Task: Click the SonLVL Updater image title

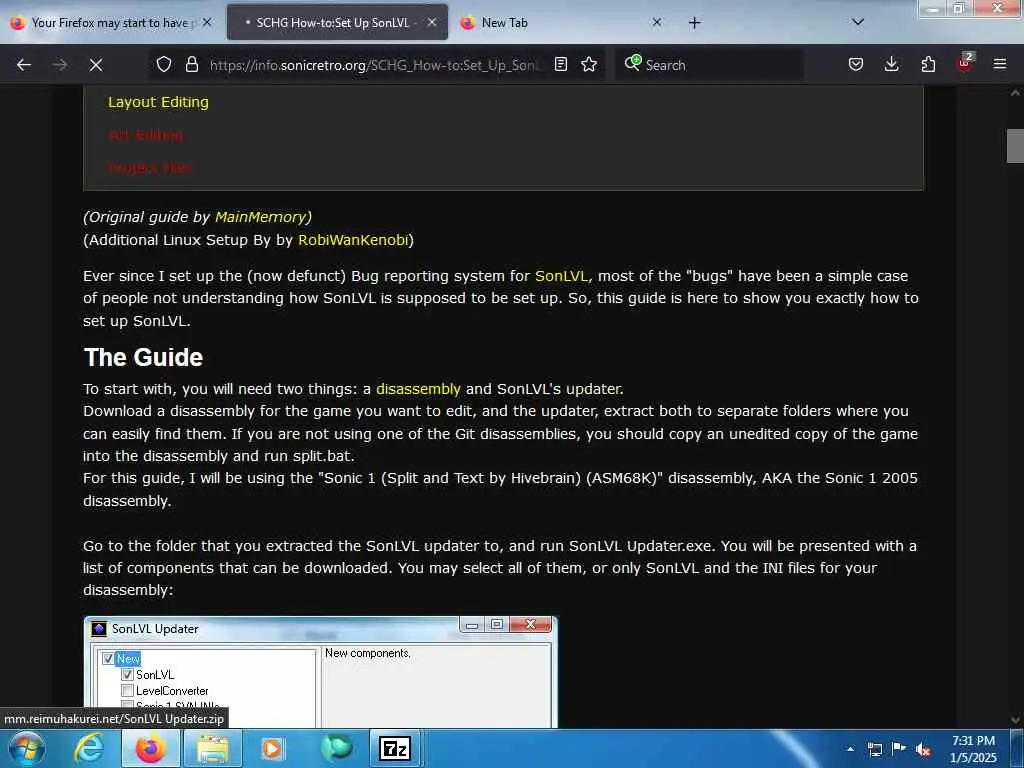Action: click(155, 629)
